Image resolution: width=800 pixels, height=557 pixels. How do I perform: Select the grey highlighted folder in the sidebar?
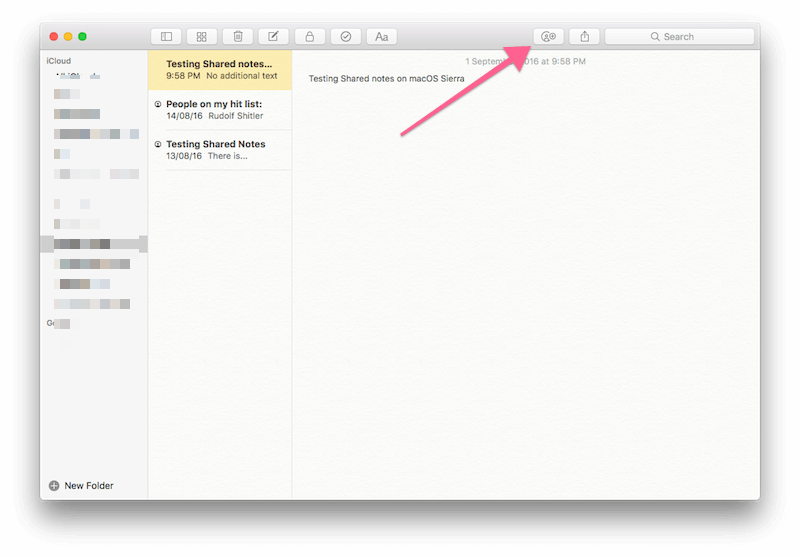coord(93,244)
